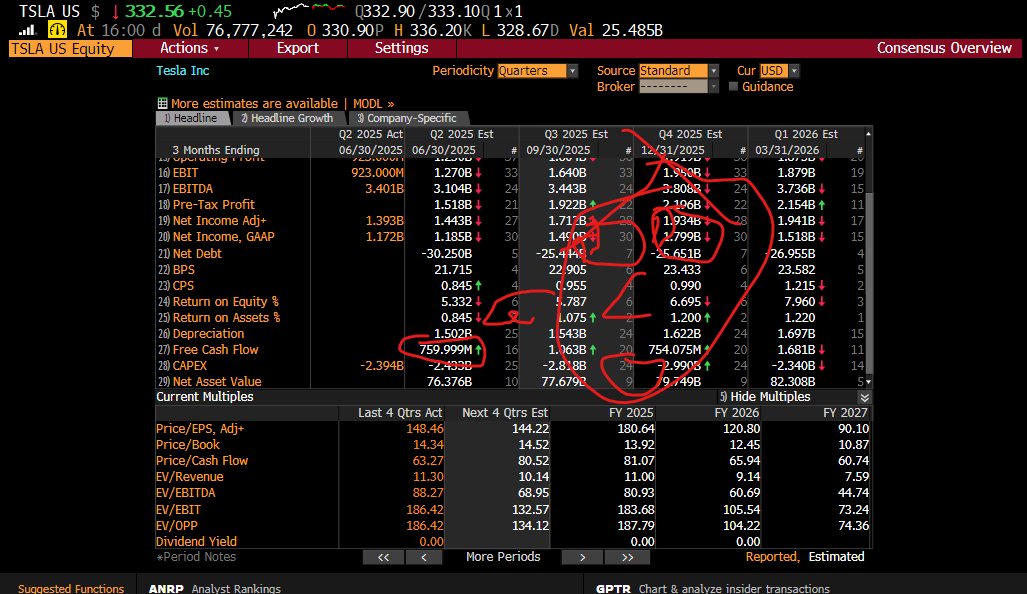
Task: Open More estimates are available MODL link
Action: tap(282, 103)
